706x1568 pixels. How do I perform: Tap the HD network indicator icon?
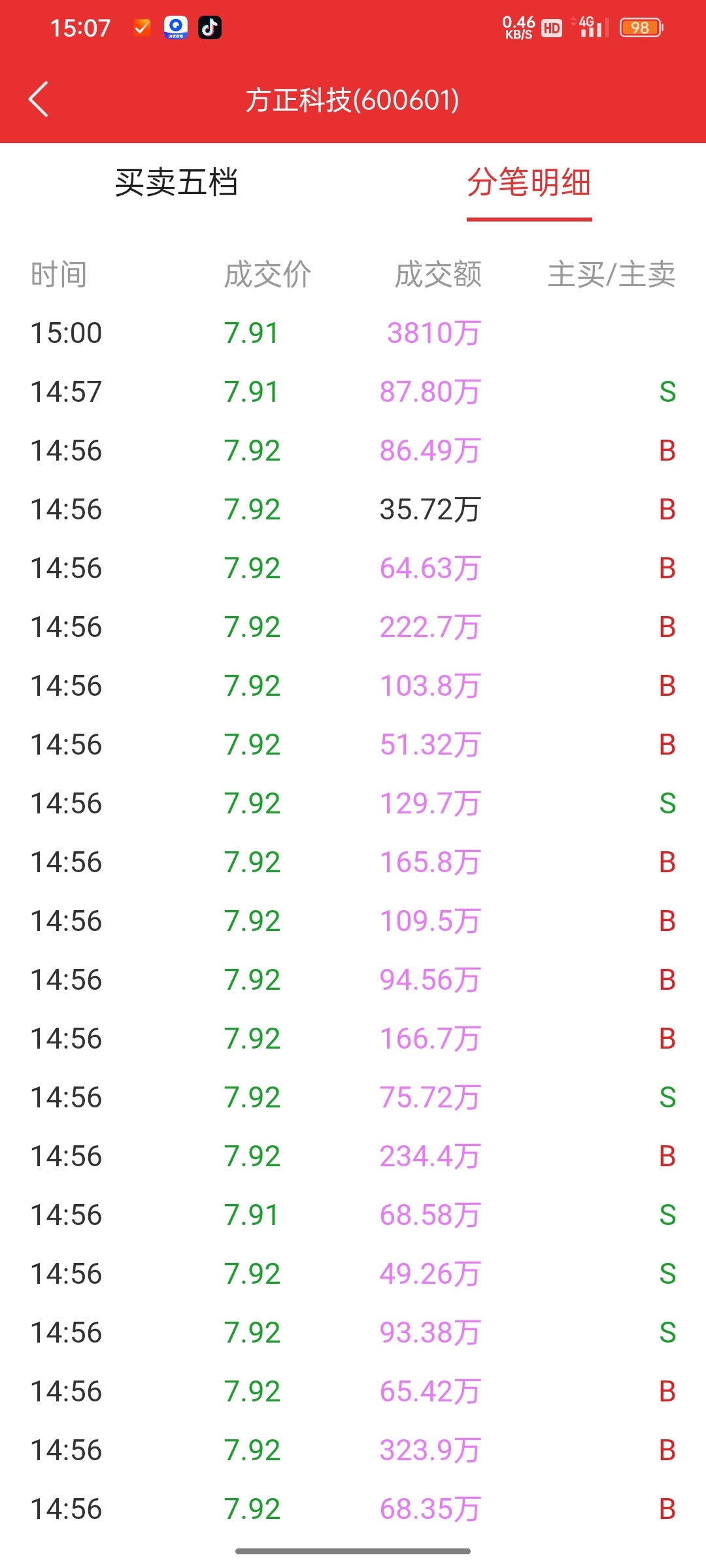[x=552, y=28]
